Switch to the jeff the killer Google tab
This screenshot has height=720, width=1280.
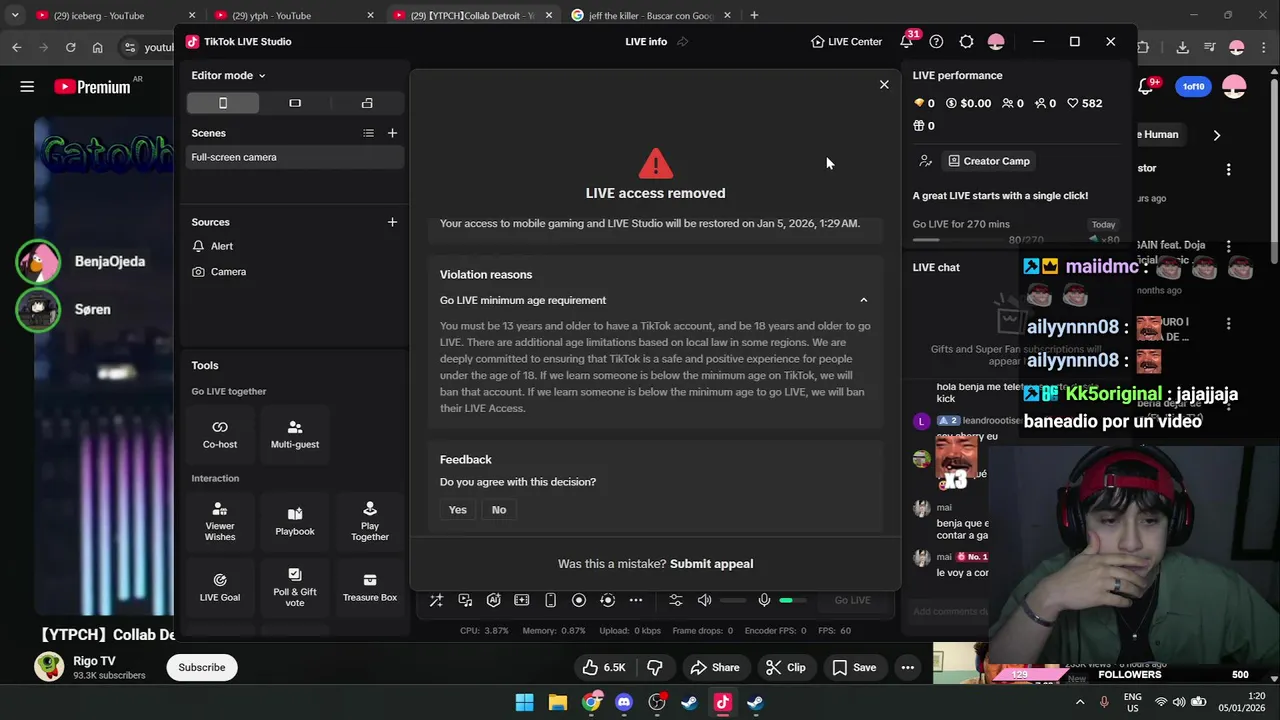coord(651,16)
